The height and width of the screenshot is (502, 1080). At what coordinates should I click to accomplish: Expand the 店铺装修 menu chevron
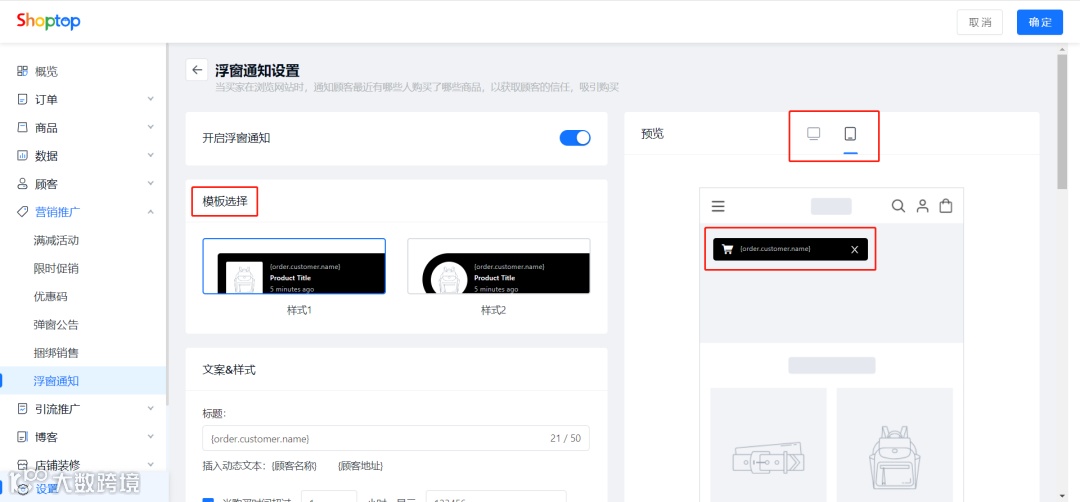151,465
